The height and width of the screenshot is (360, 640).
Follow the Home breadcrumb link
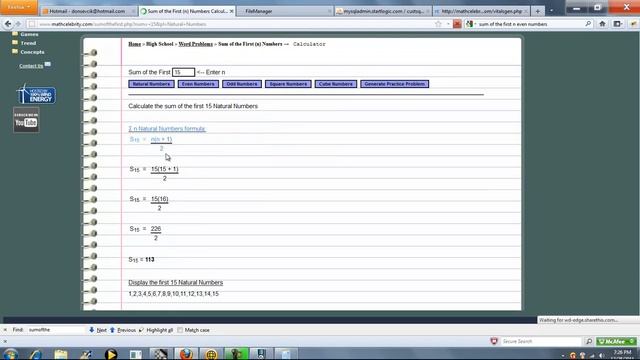click(134, 44)
